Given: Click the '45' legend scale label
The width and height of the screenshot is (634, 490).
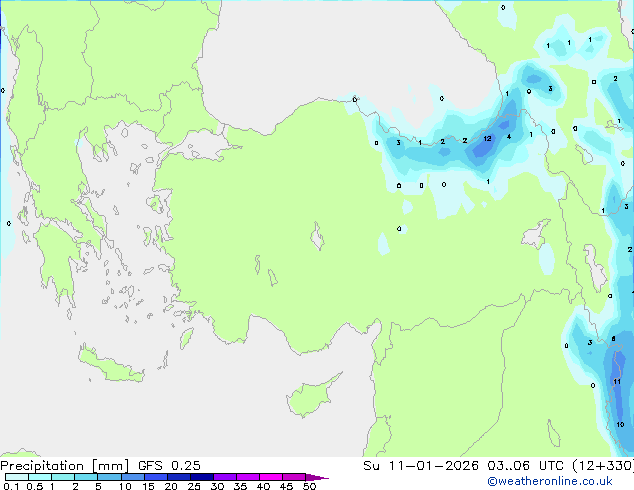Looking at the screenshot, I should tap(286, 486).
